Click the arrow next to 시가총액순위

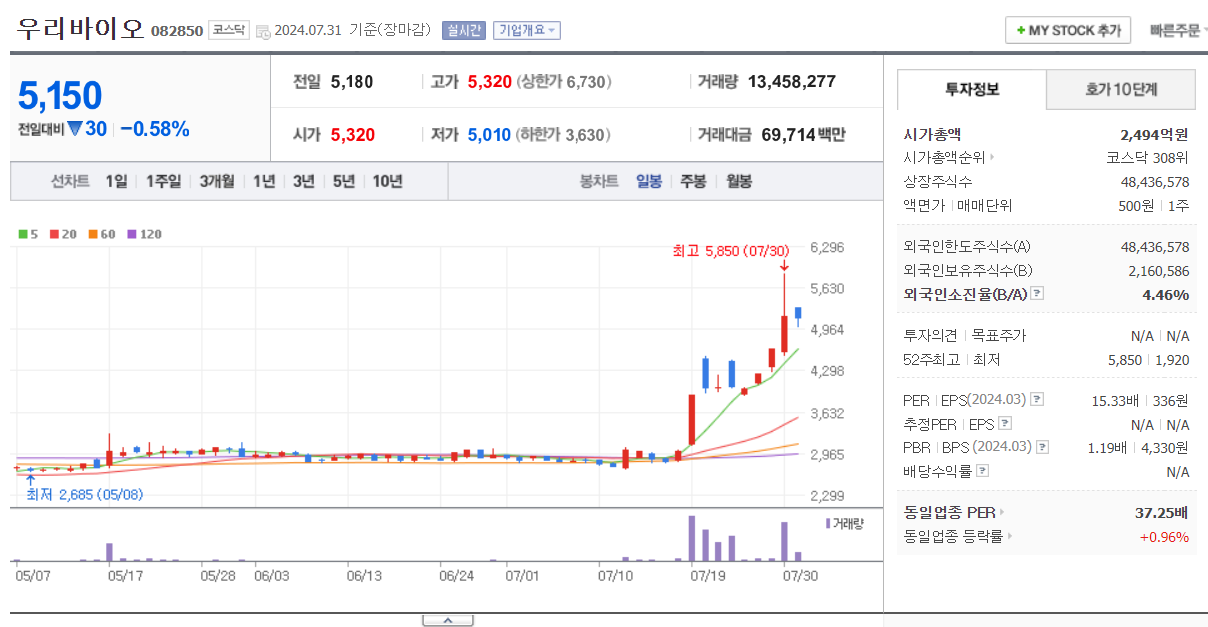coord(992,158)
